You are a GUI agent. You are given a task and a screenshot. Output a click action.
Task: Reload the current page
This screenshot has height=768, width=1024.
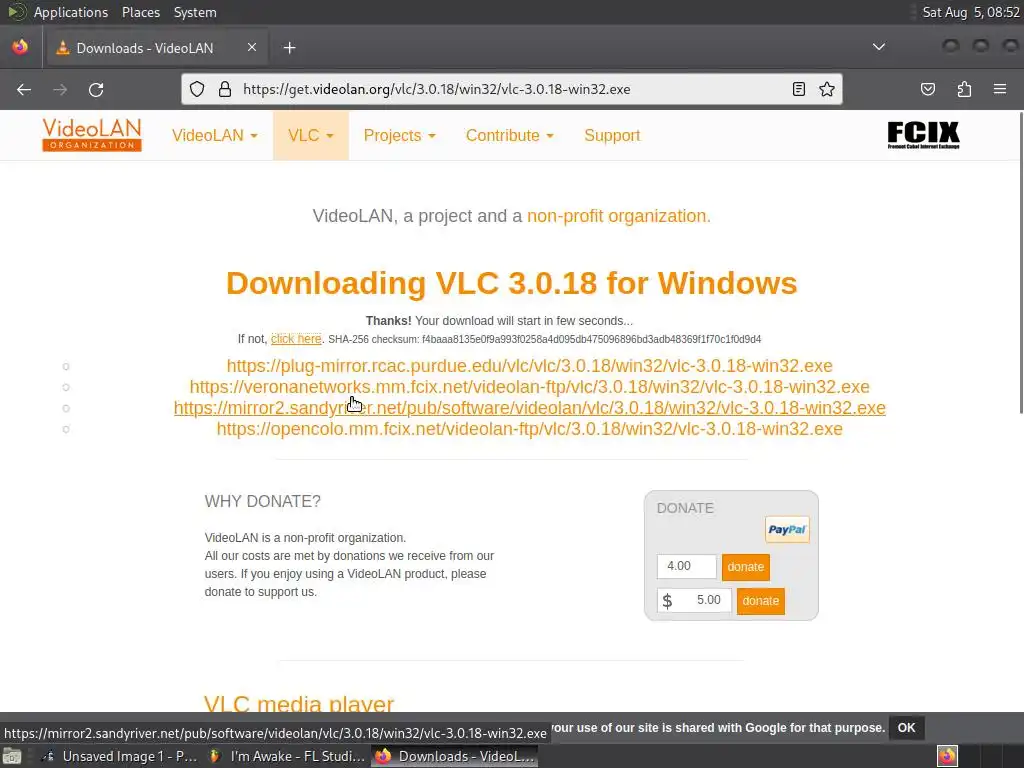[x=96, y=89]
